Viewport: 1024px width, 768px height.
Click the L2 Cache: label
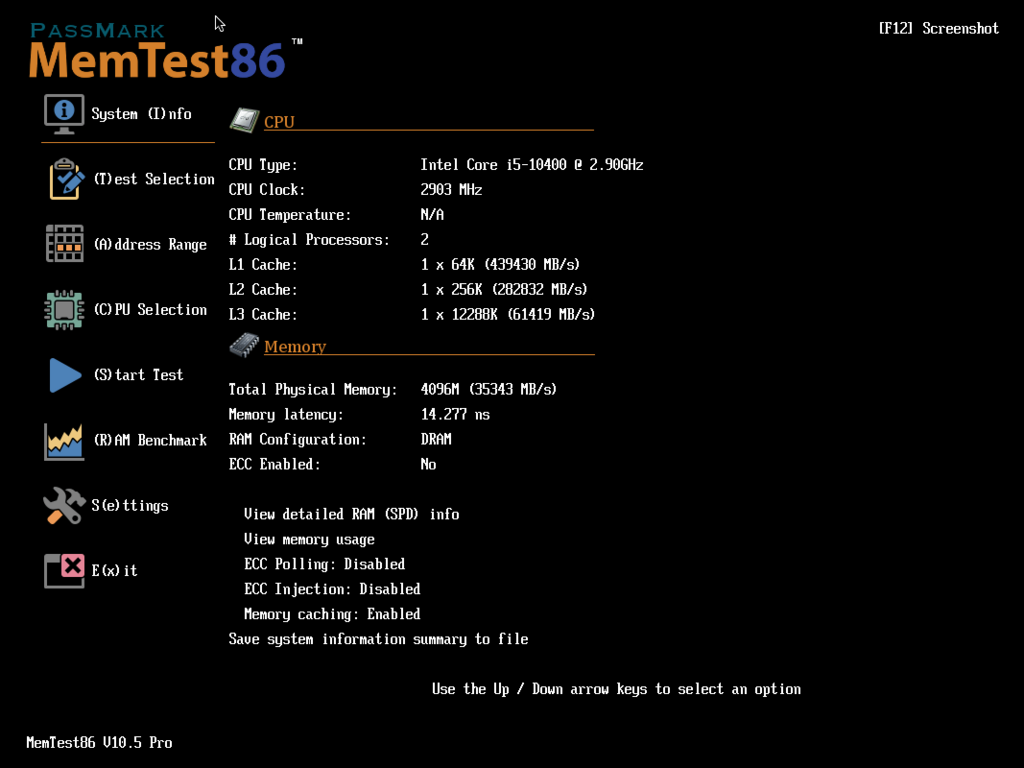(x=263, y=289)
